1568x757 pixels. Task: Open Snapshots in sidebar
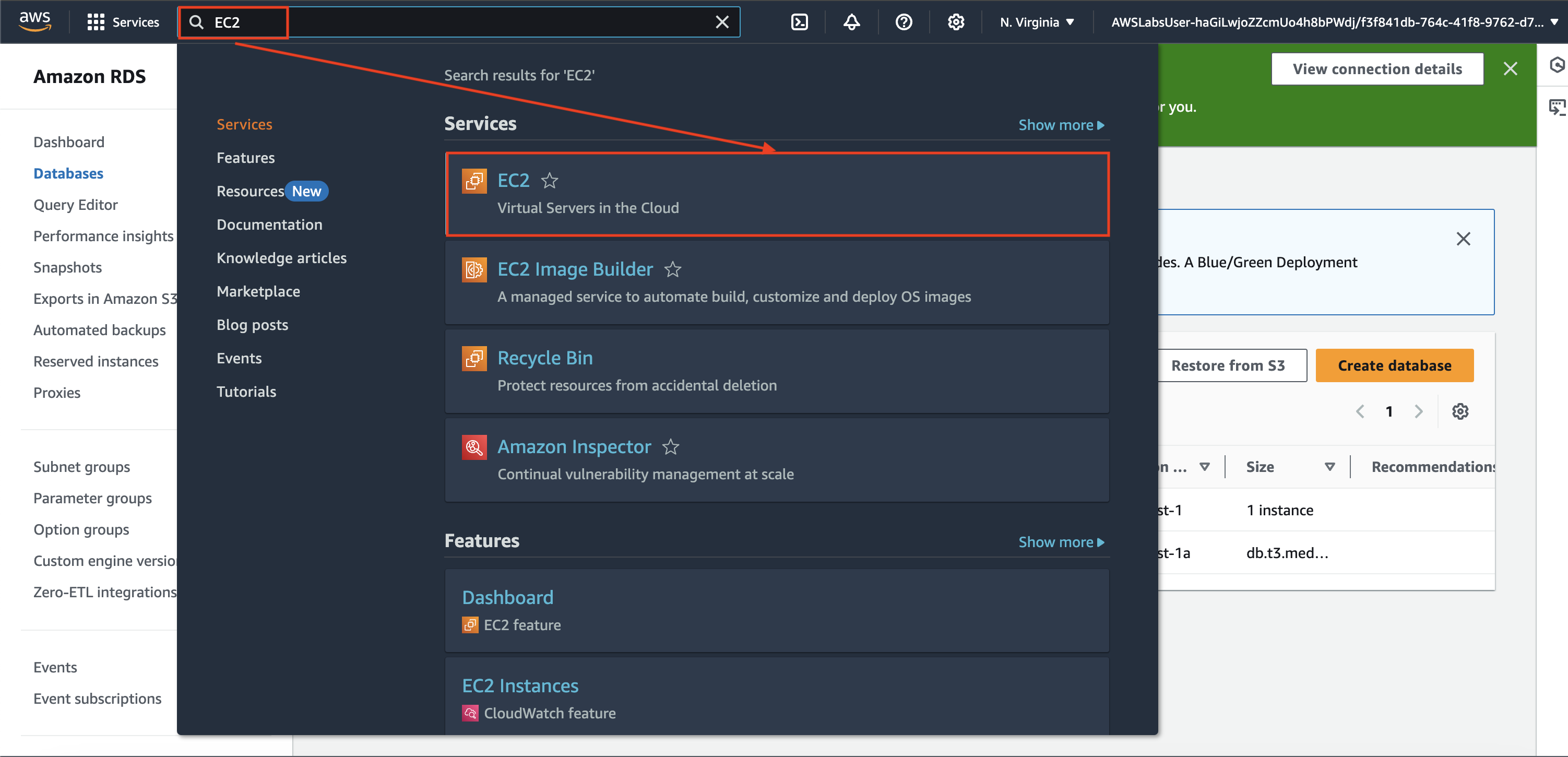(67, 267)
